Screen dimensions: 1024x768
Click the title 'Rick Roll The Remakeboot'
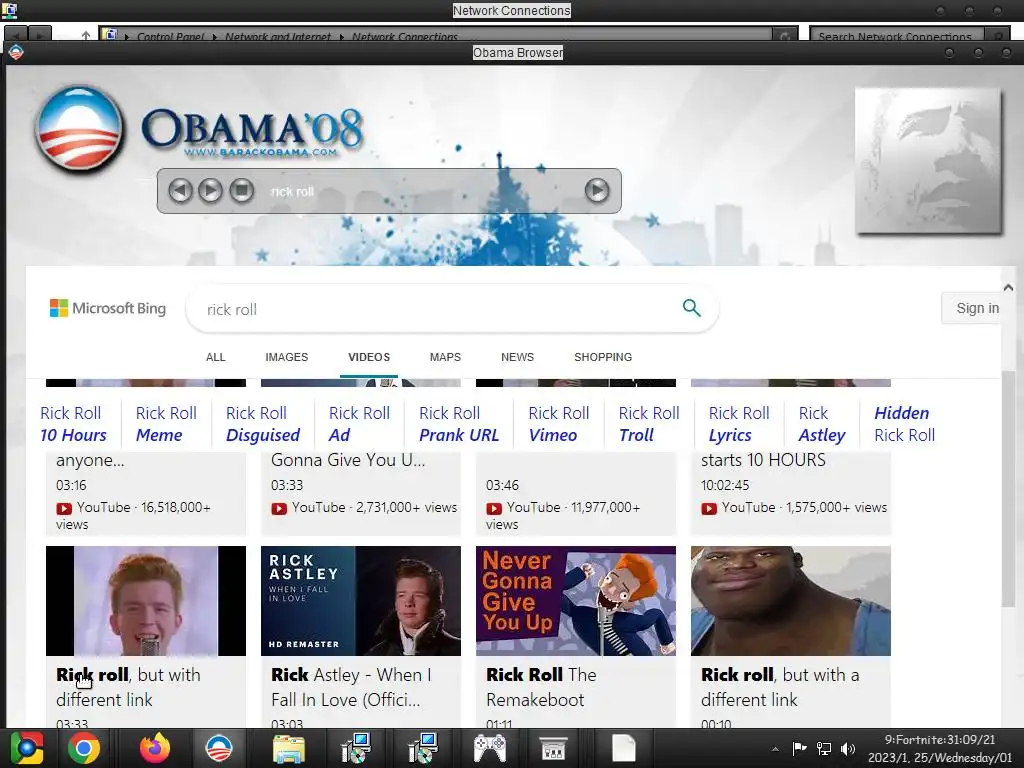click(541, 687)
